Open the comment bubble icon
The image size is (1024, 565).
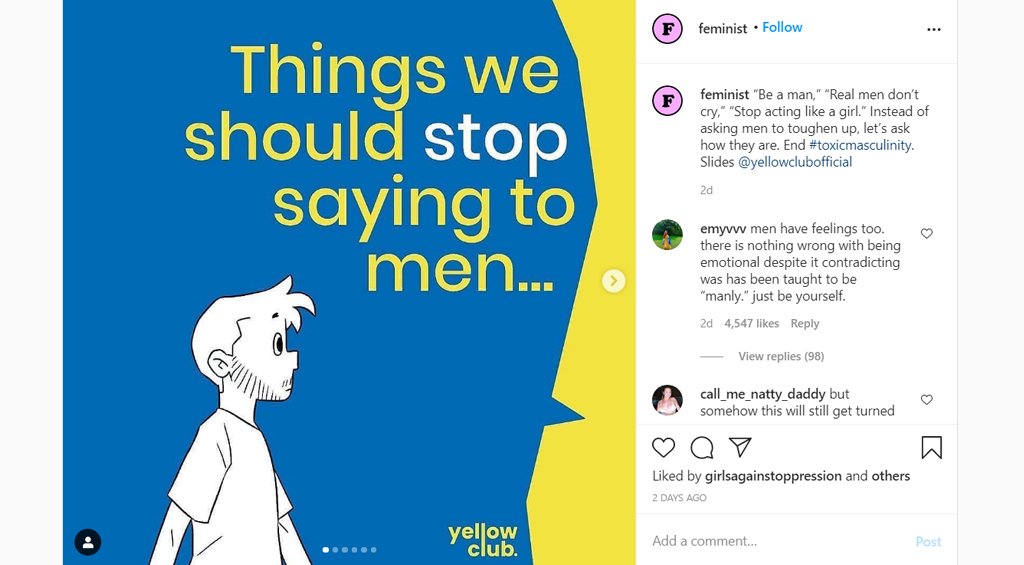point(702,447)
